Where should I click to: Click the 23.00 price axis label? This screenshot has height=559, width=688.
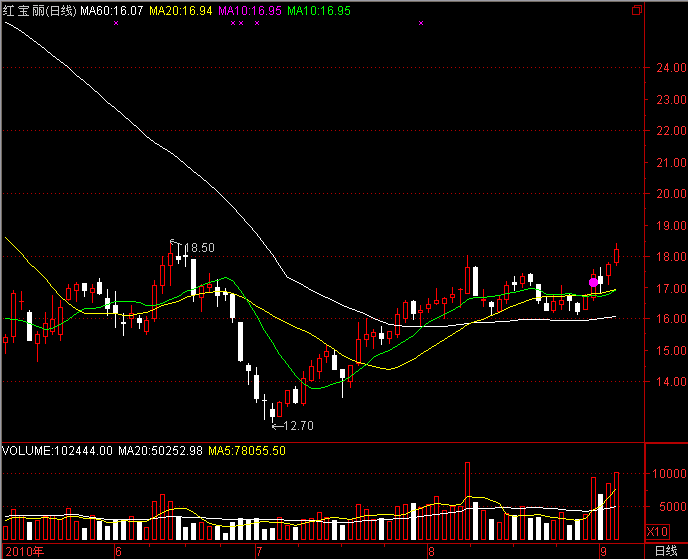[671, 100]
